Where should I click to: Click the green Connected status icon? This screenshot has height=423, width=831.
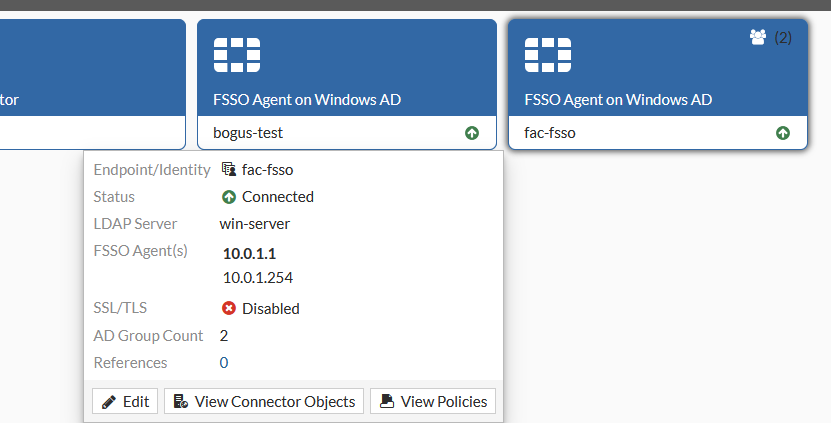(228, 197)
